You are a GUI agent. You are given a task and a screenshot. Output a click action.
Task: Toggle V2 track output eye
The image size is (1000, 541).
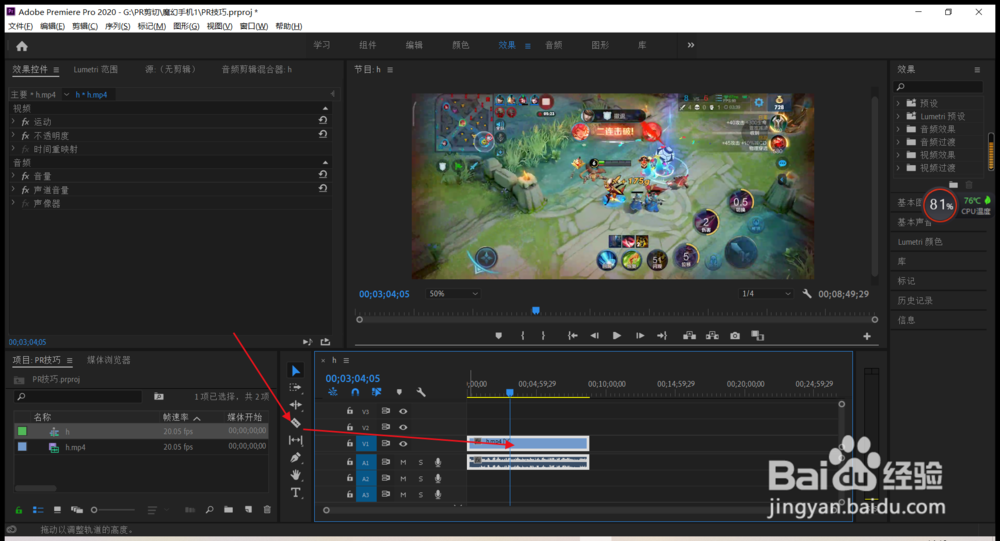pos(403,427)
